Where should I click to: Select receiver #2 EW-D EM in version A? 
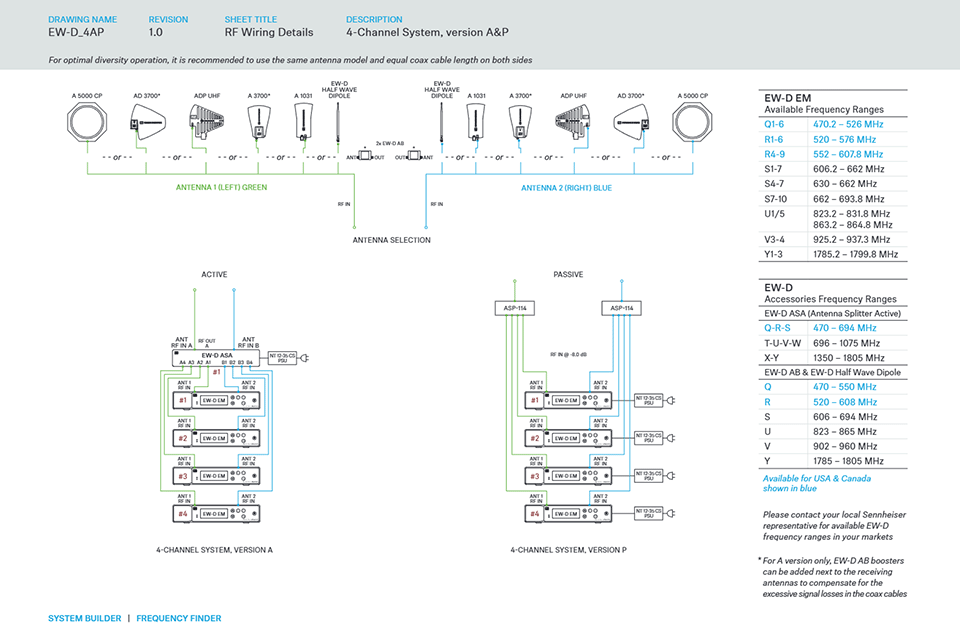pos(217,439)
